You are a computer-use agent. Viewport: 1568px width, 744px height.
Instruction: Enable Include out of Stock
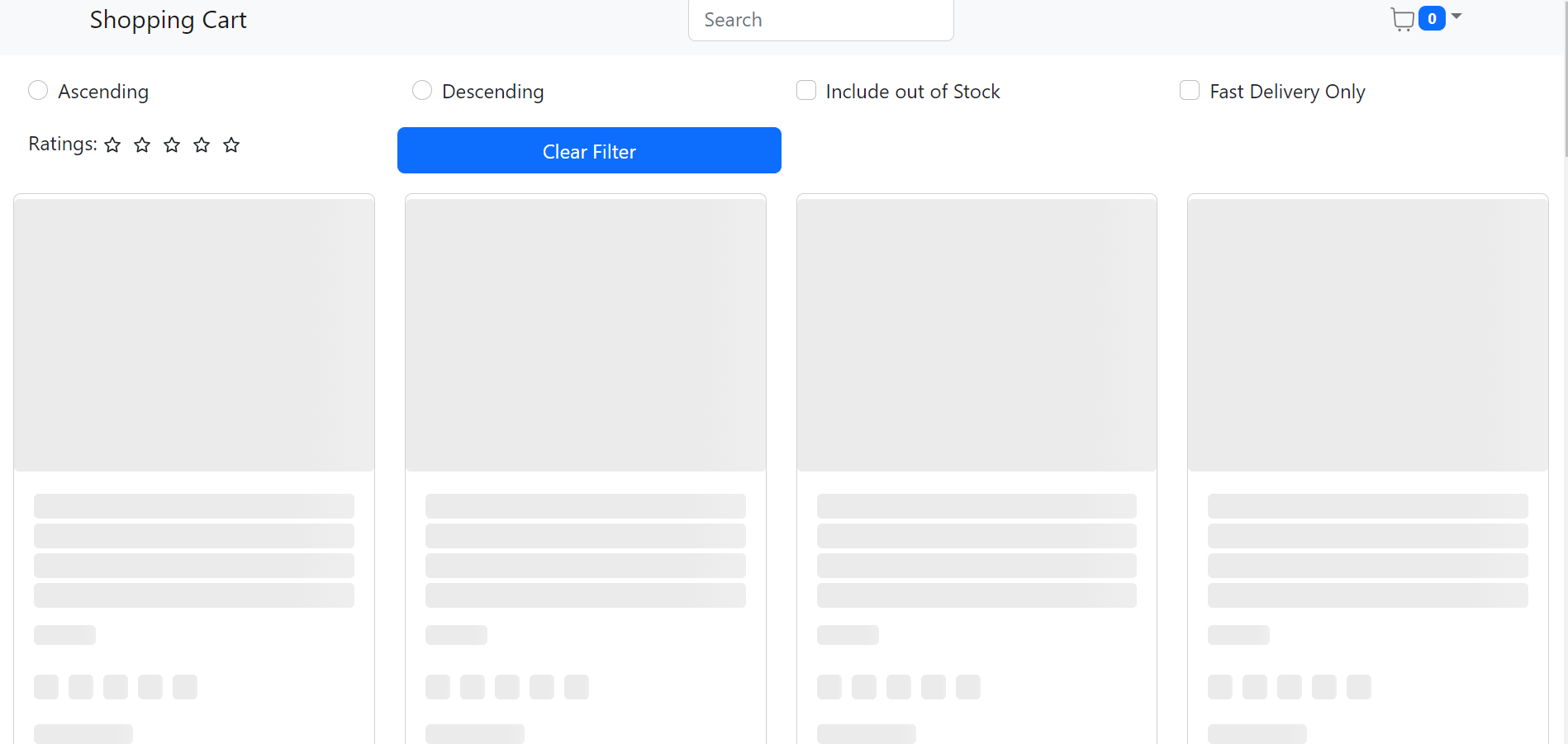805,90
